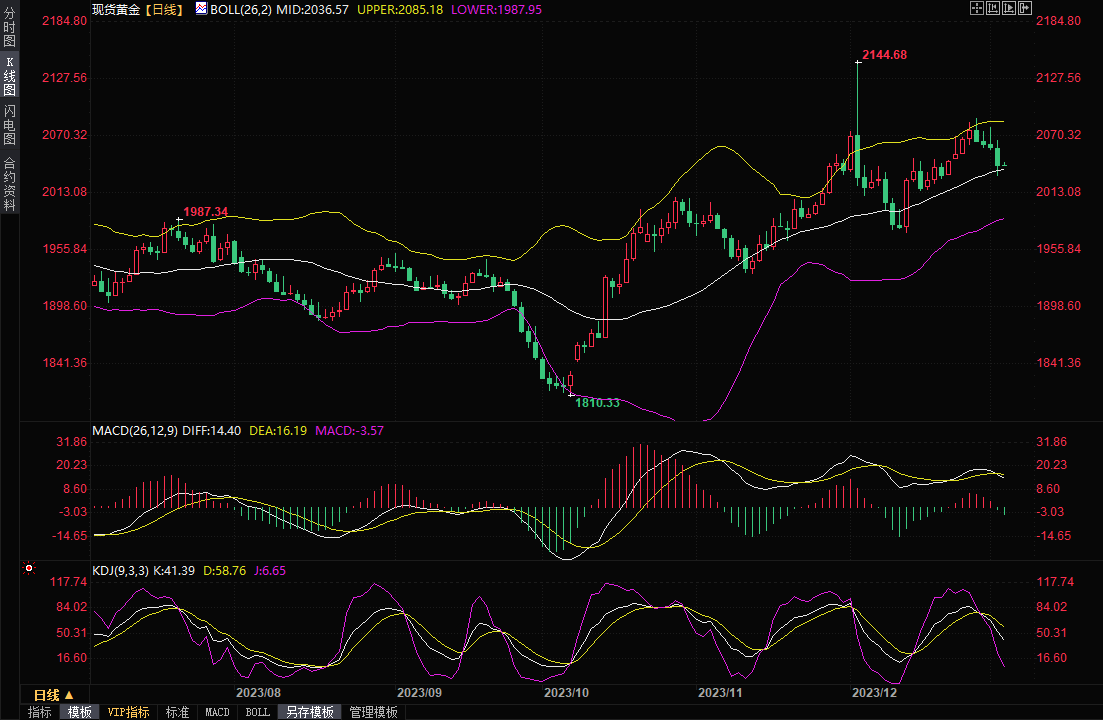The width and height of the screenshot is (1103, 720).
Task: Open the 合约资料 side tab
Action: click(x=9, y=184)
